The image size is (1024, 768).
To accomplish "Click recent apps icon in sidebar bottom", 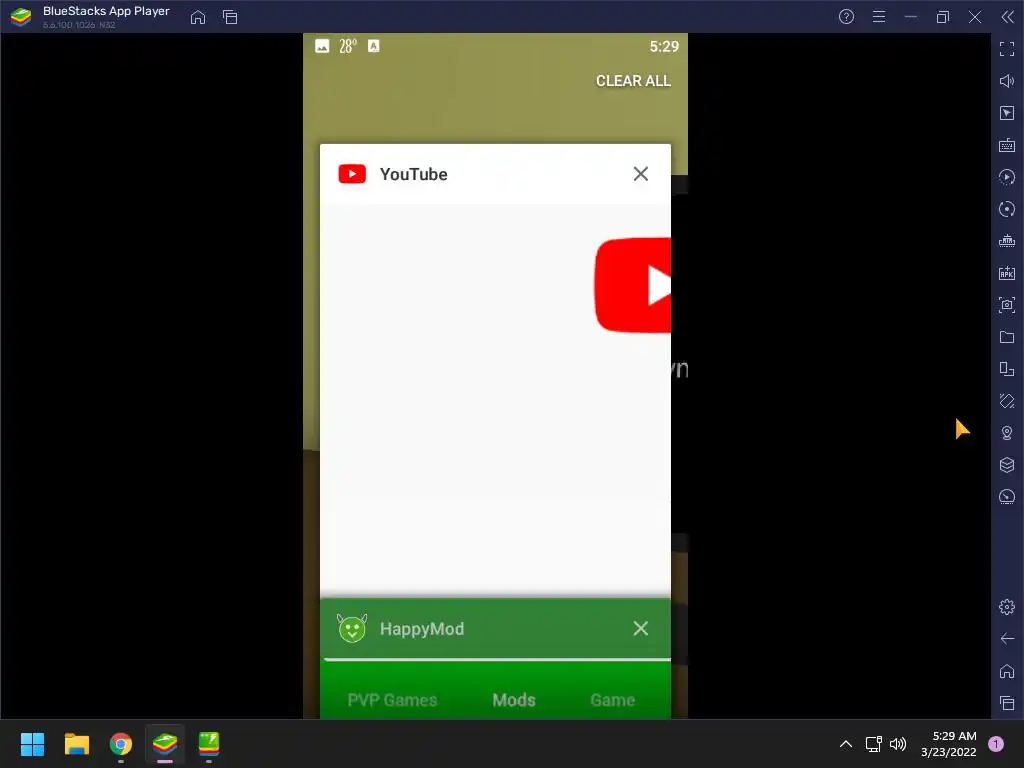I will [1007, 703].
